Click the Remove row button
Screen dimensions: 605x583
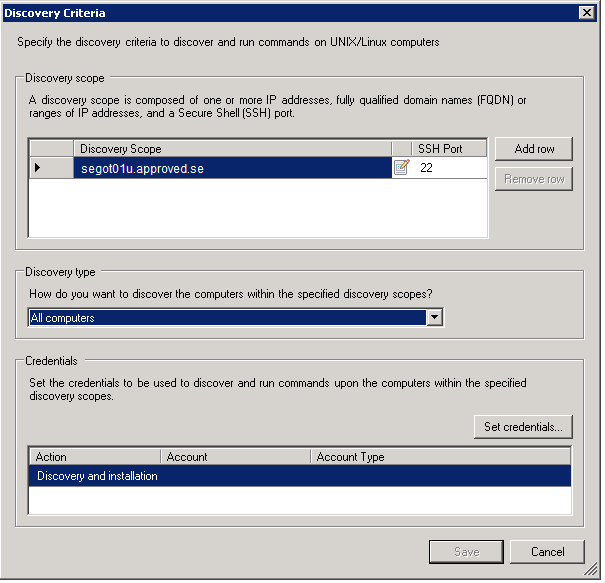pyautogui.click(x=533, y=179)
